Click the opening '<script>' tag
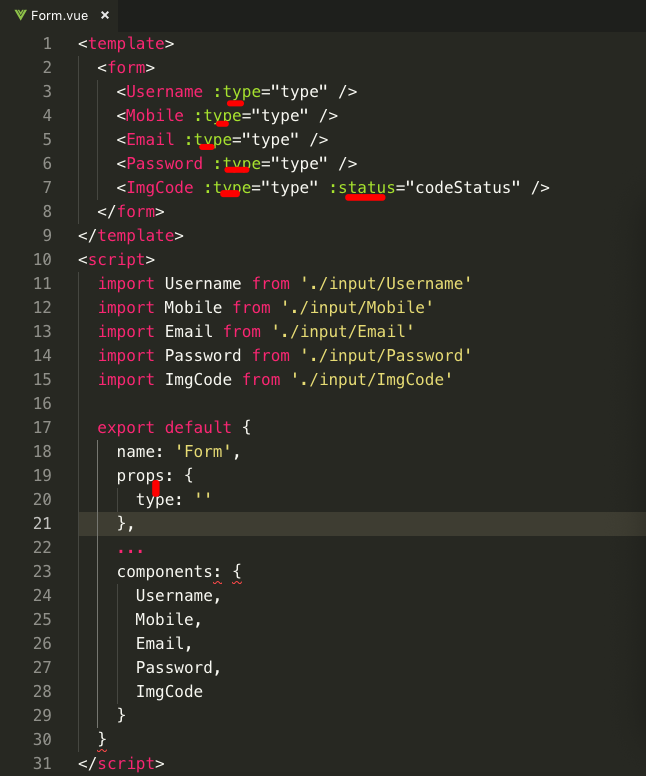Image resolution: width=646 pixels, height=776 pixels. point(117,259)
